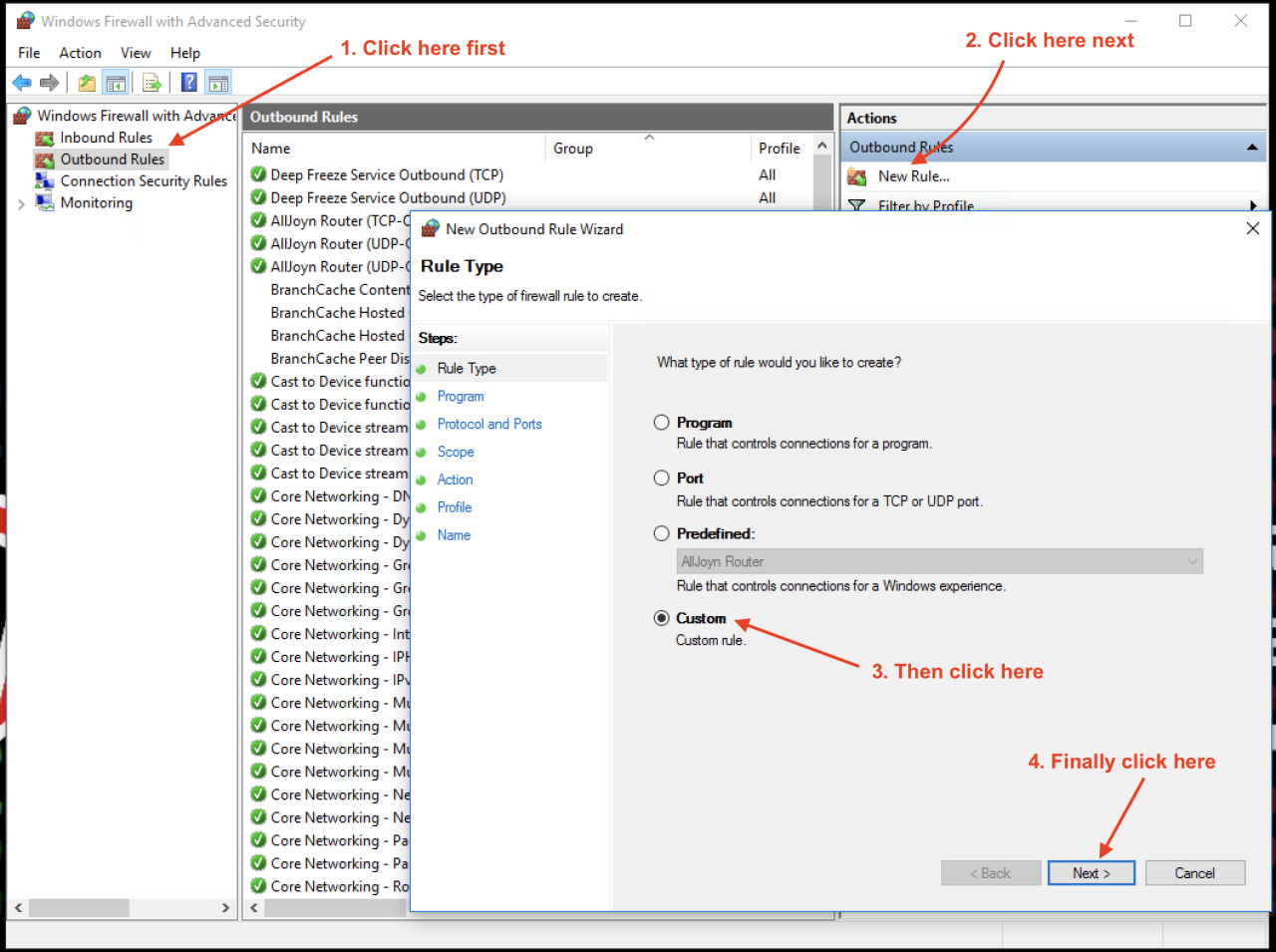
Task: Click the blue Back arrow toolbar icon
Action: click(22, 83)
